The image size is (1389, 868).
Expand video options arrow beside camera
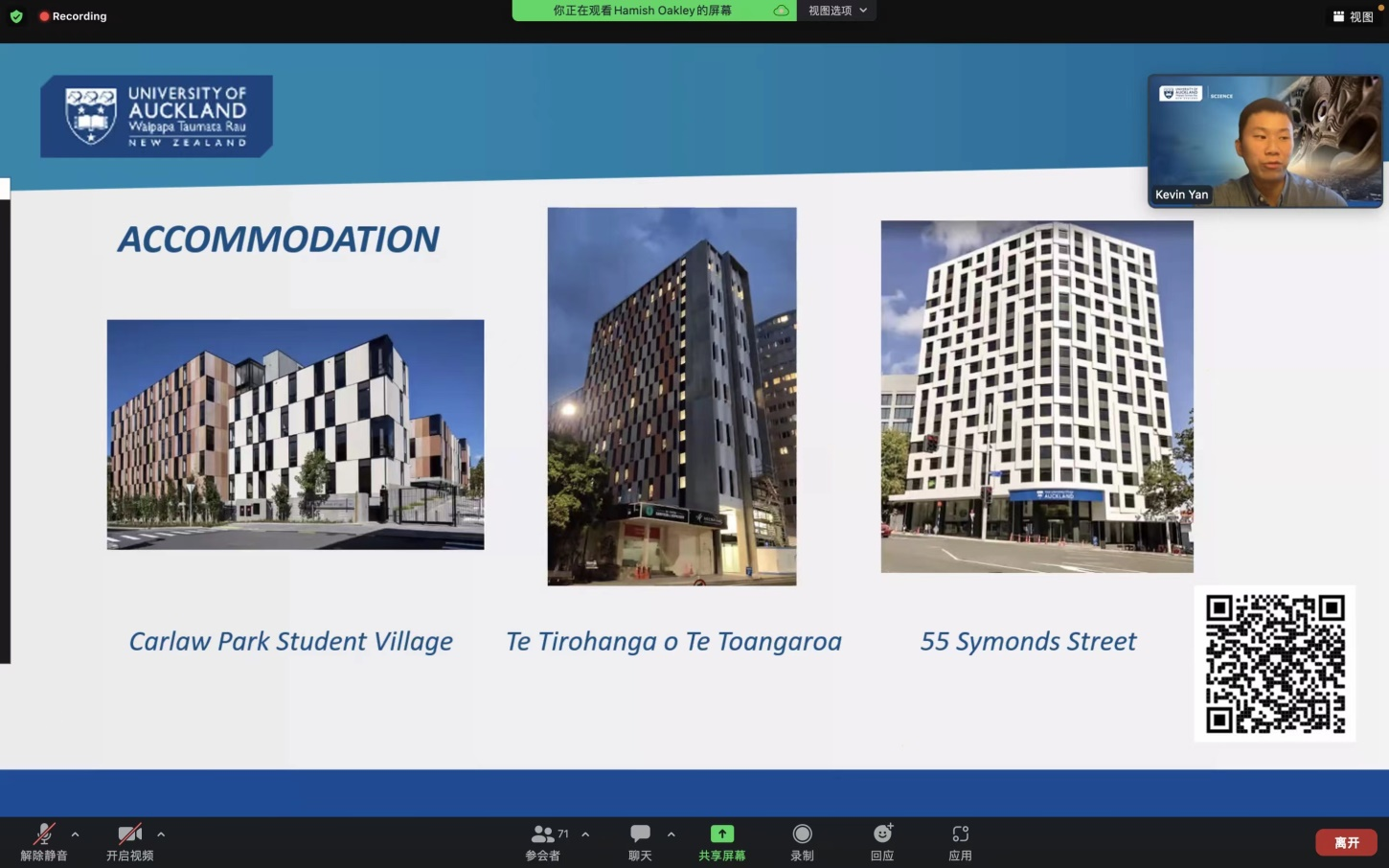tap(161, 834)
